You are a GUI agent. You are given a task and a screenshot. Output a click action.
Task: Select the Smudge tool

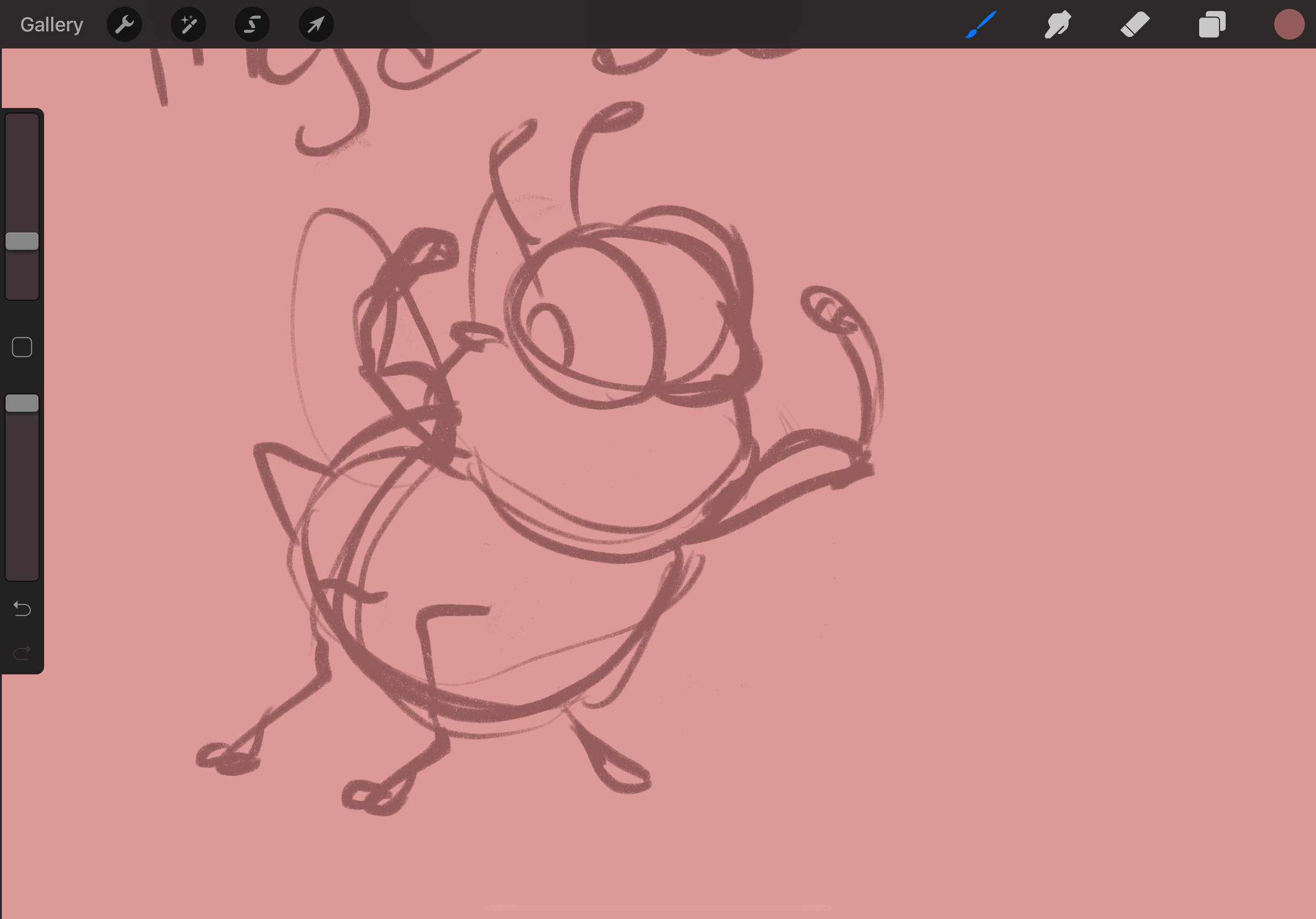pos(1058,25)
